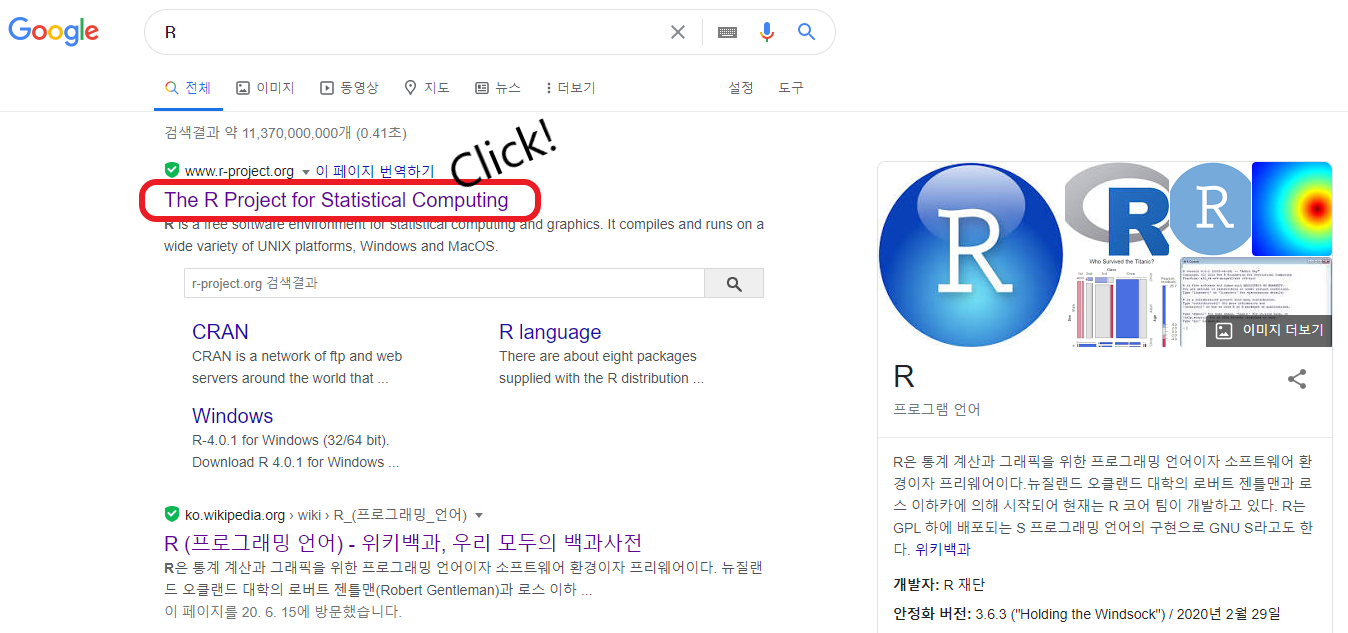The width and height of the screenshot is (1348, 633).
Task: Click the green shield next to ko.wikipedia.org
Action: coord(172,514)
